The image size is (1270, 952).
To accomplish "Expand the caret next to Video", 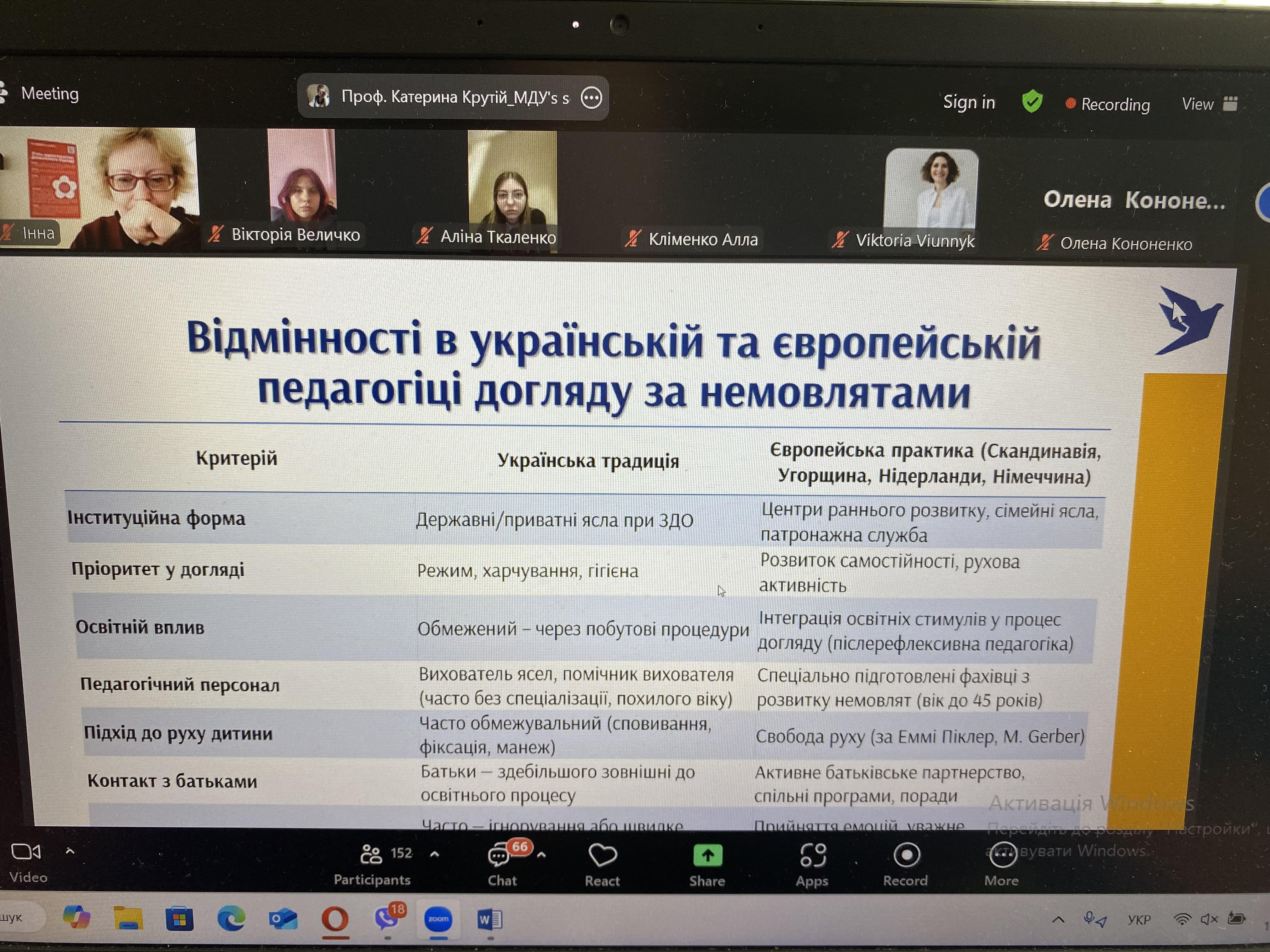I will coord(70,851).
